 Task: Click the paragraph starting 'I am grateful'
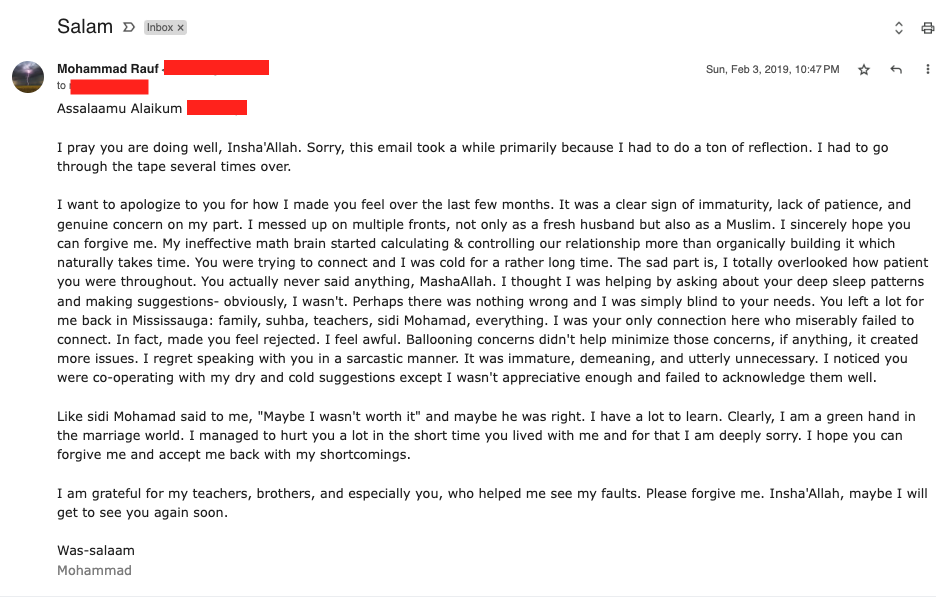[492, 503]
